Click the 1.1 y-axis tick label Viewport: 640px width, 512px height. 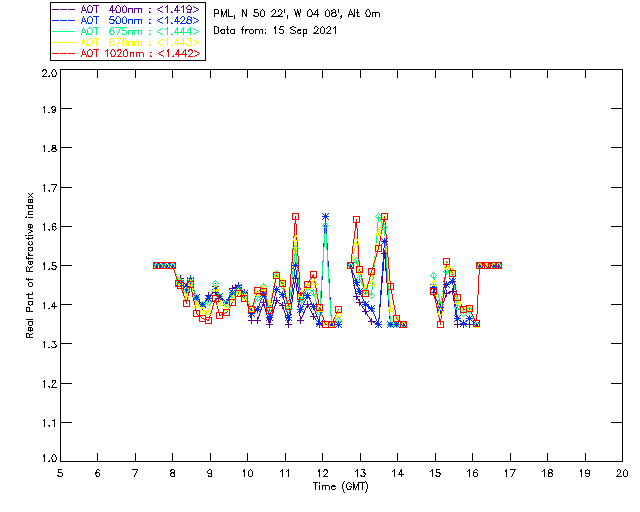(49, 423)
